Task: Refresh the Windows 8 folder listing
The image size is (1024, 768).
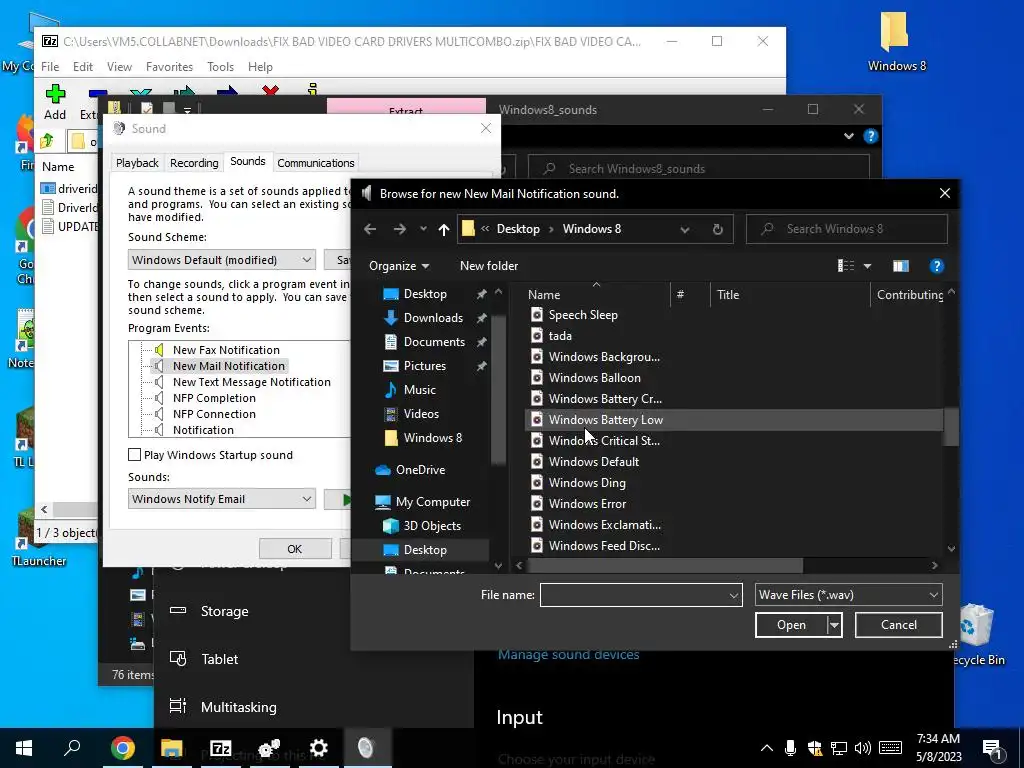Action: [718, 229]
